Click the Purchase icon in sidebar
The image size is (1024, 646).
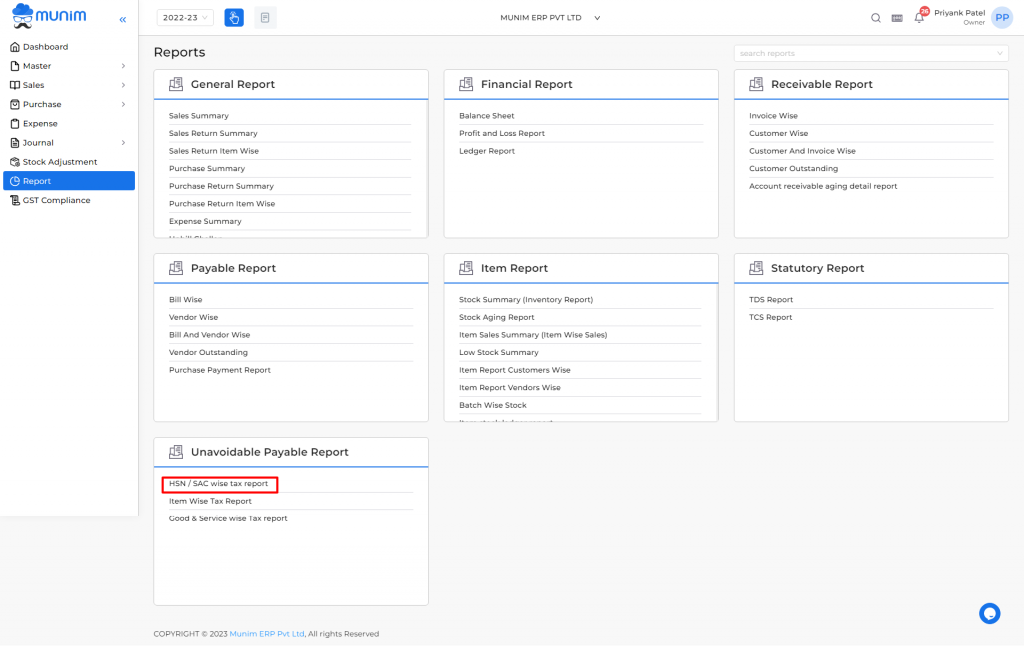(15, 105)
